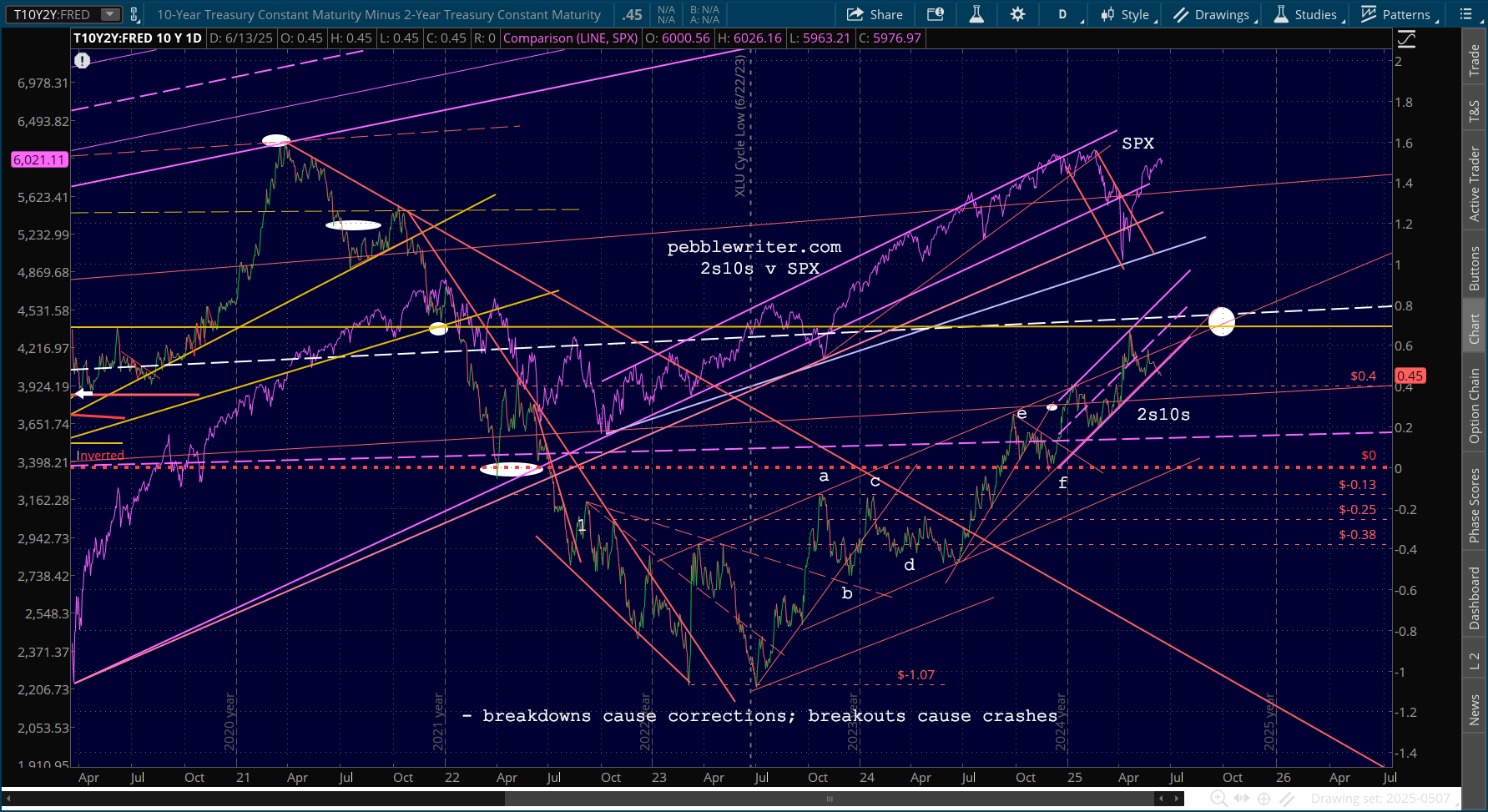Click the wave label 'a' on the chart
Image resolution: width=1488 pixels, height=812 pixels.
point(824,477)
